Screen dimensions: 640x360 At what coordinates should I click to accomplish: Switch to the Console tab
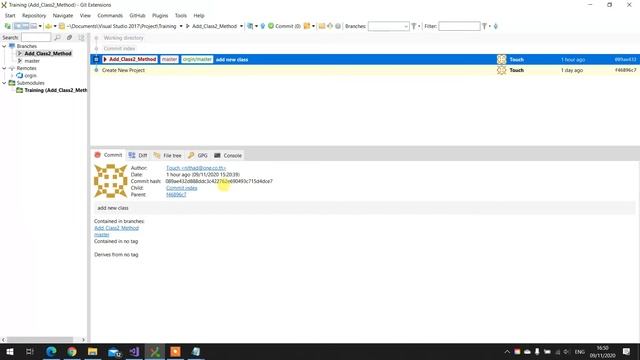coord(228,156)
